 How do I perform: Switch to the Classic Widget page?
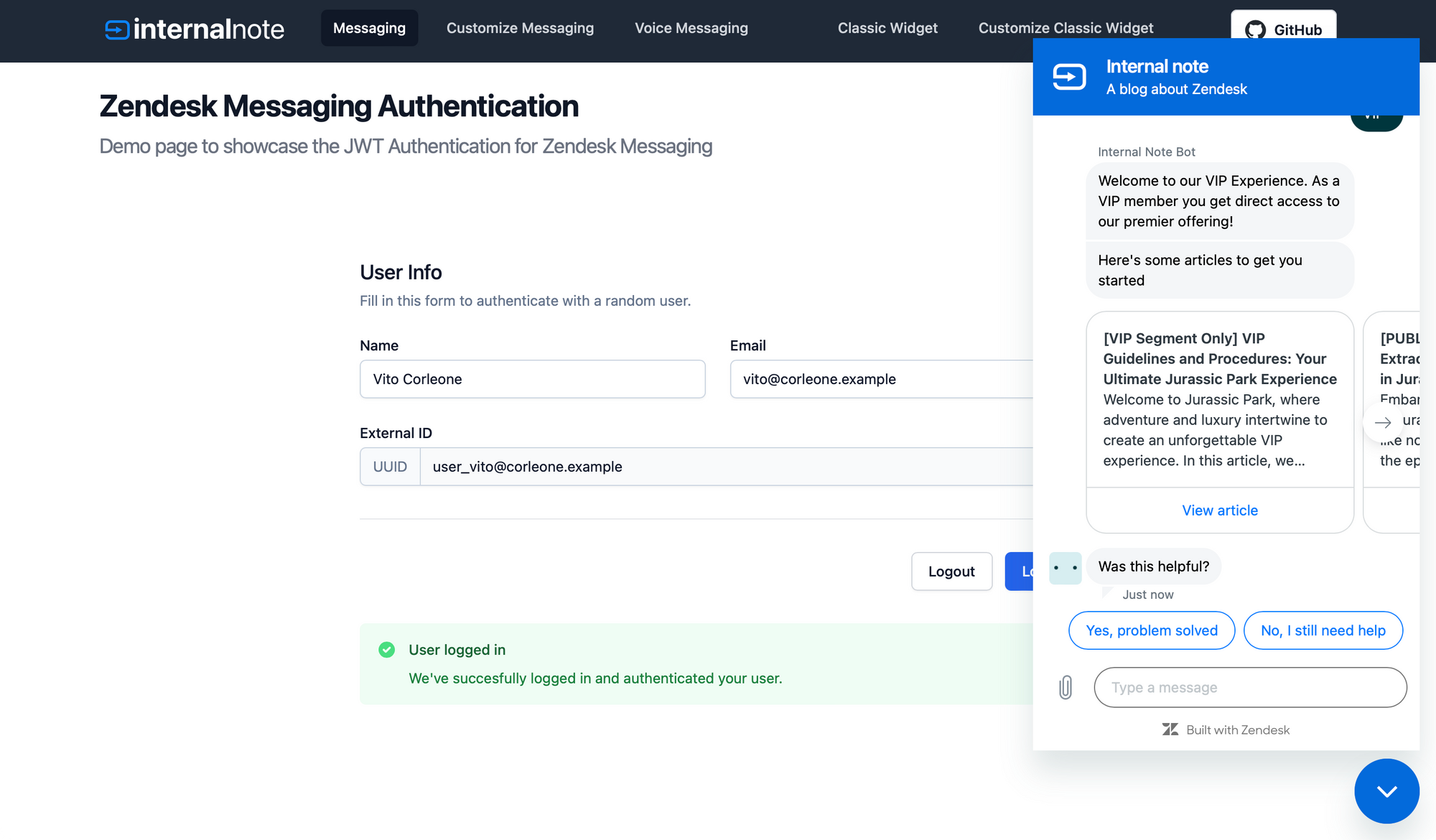pos(887,28)
